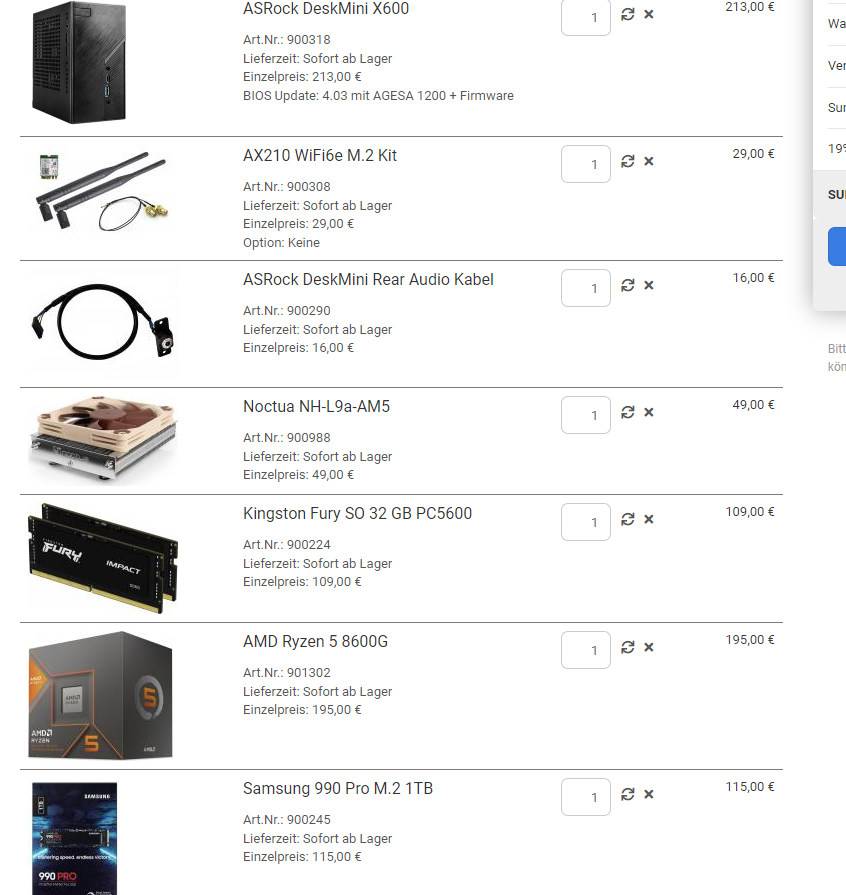The height and width of the screenshot is (895, 846).
Task: Remove Noctua NH-L9a-AM5 cooler
Action: tap(648, 412)
